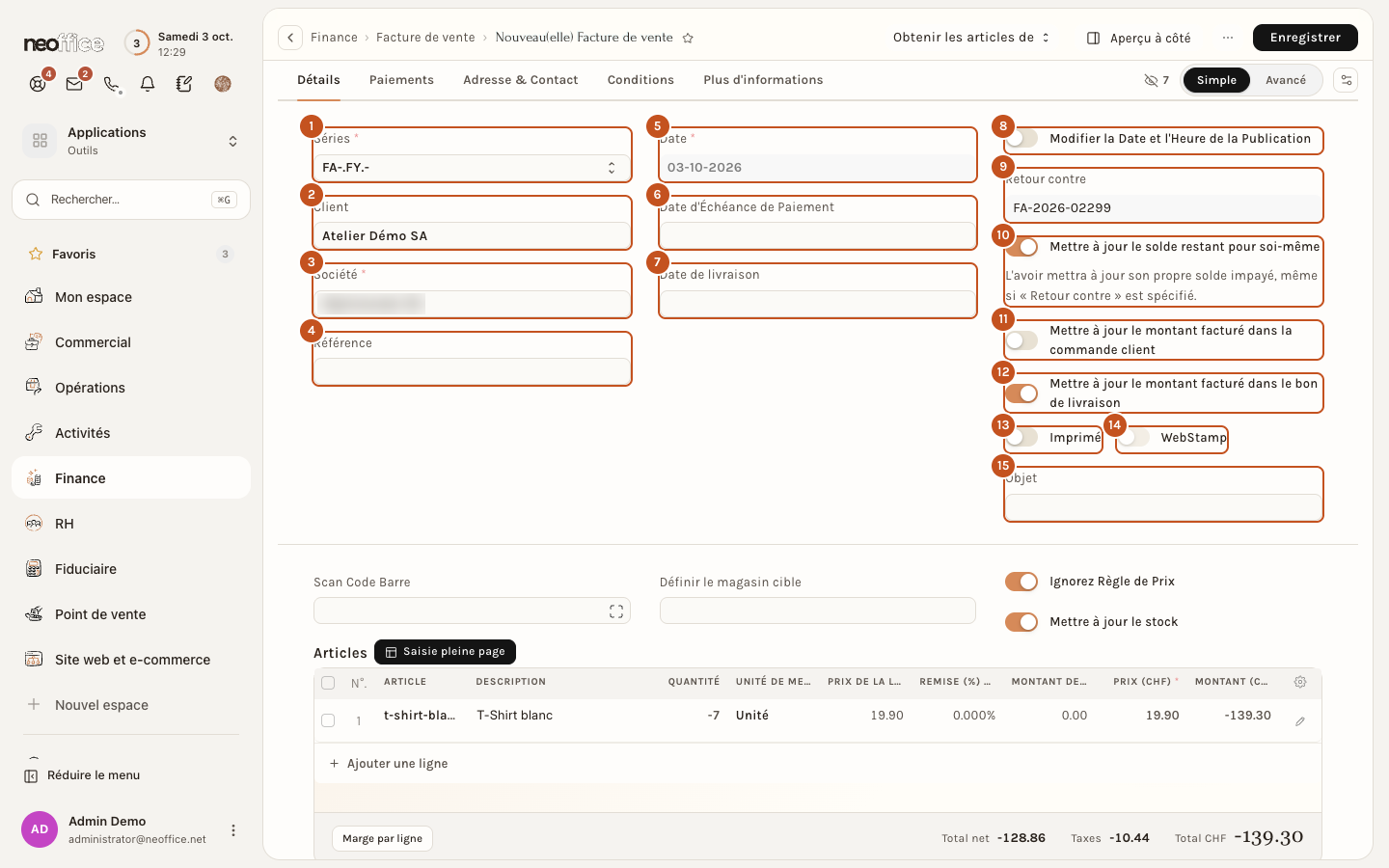This screenshot has width=1389, height=868.
Task: Open Aperçu à côté side preview
Action: coord(1139,38)
